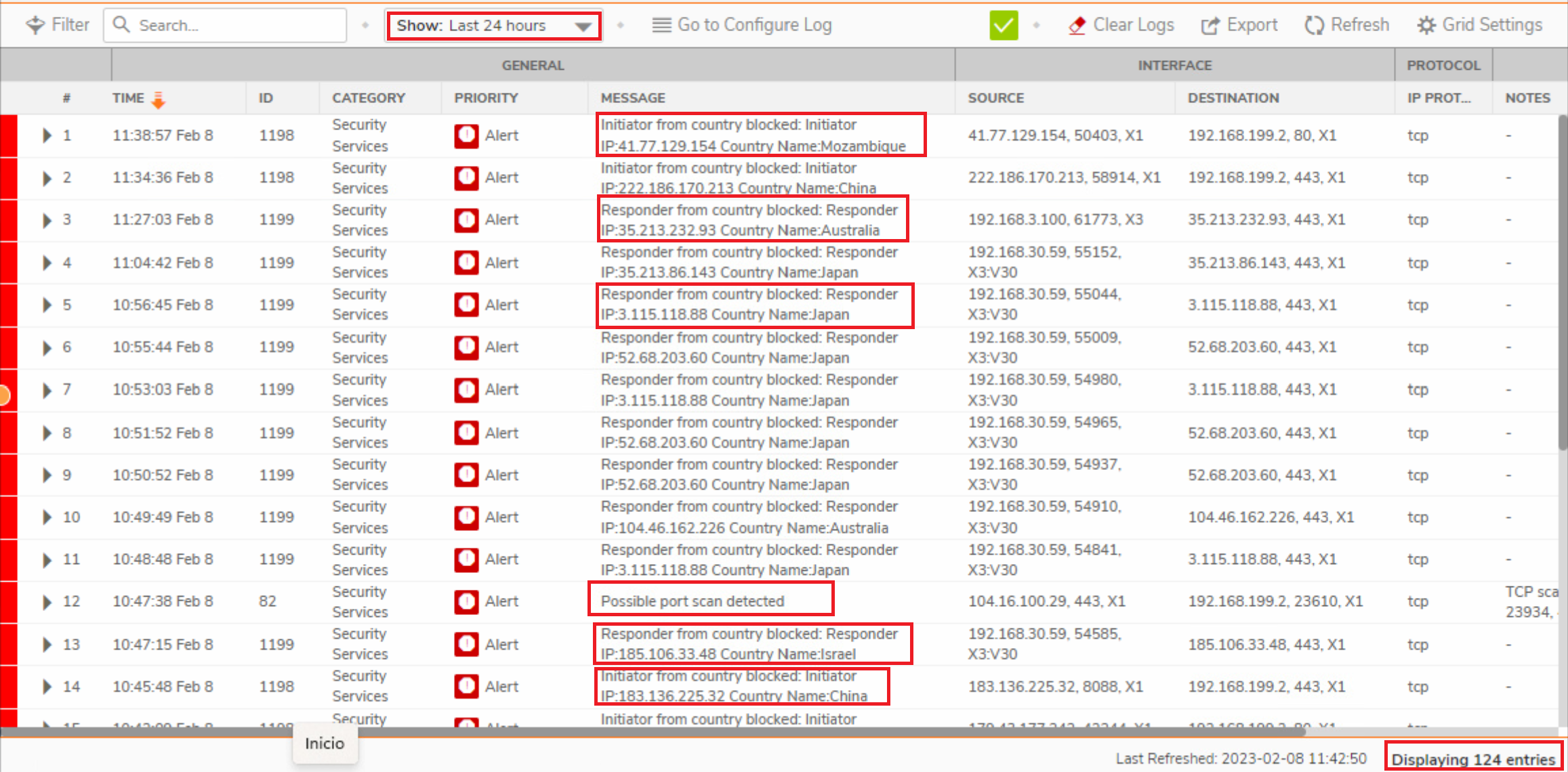Toggle the green checkmark status button
The width and height of the screenshot is (1568, 772).
(x=1004, y=26)
